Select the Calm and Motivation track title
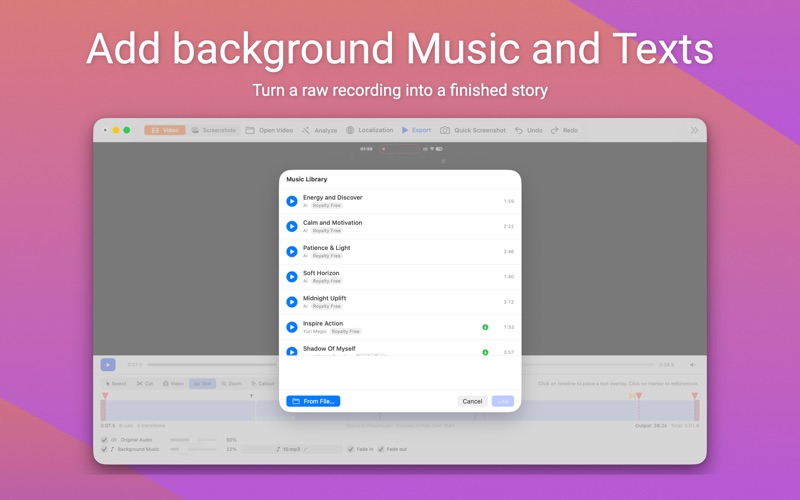The height and width of the screenshot is (500, 800). tap(333, 222)
